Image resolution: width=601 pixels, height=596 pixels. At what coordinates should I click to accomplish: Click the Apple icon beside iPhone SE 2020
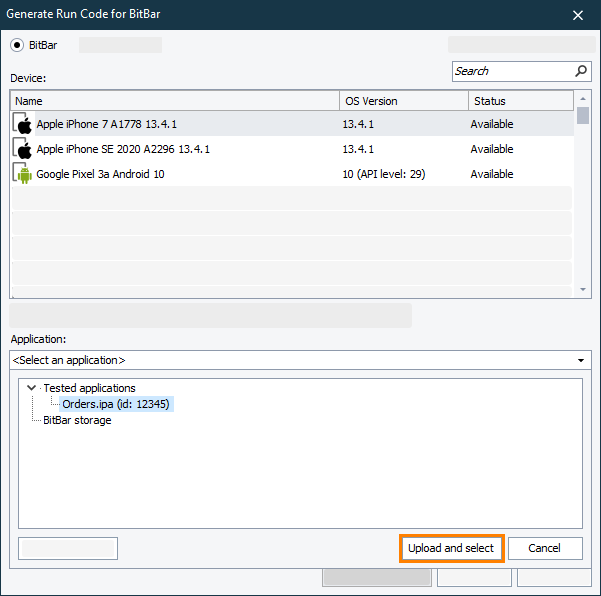[x=23, y=149]
